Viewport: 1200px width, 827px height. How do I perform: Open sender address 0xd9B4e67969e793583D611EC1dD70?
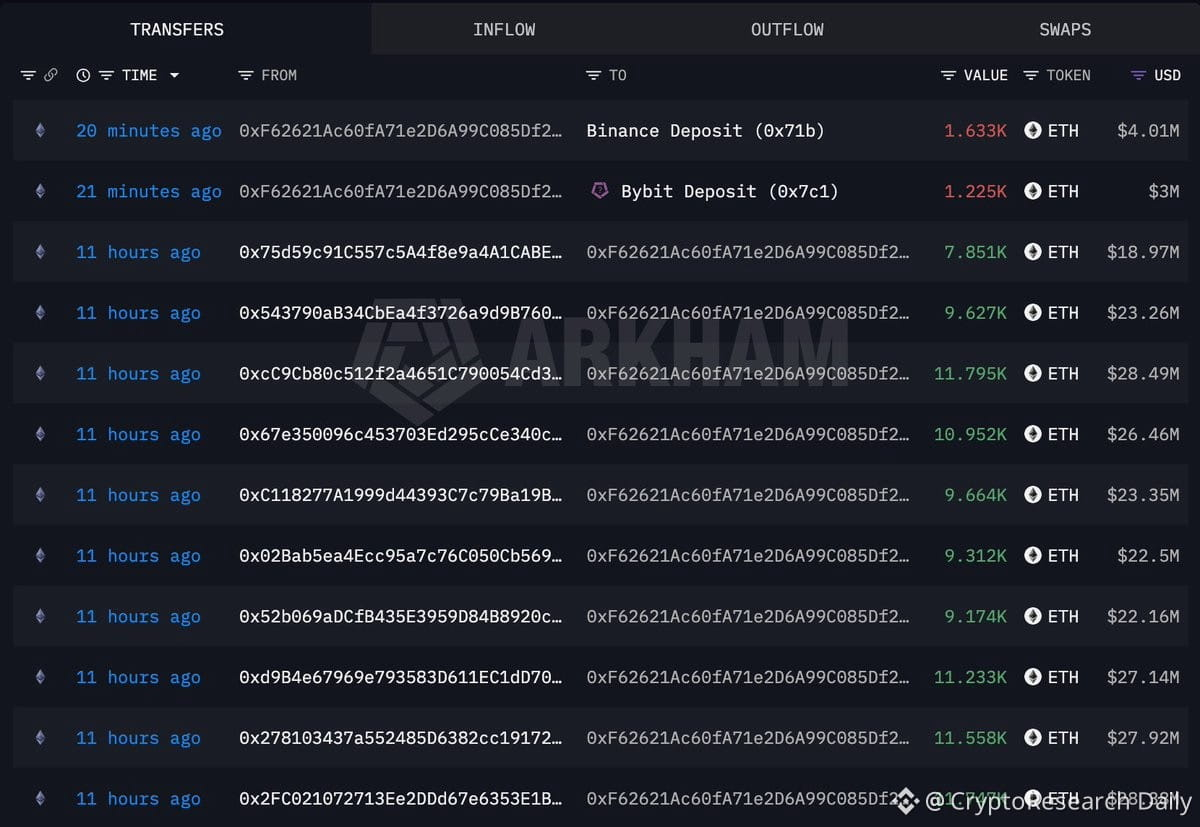click(400, 678)
